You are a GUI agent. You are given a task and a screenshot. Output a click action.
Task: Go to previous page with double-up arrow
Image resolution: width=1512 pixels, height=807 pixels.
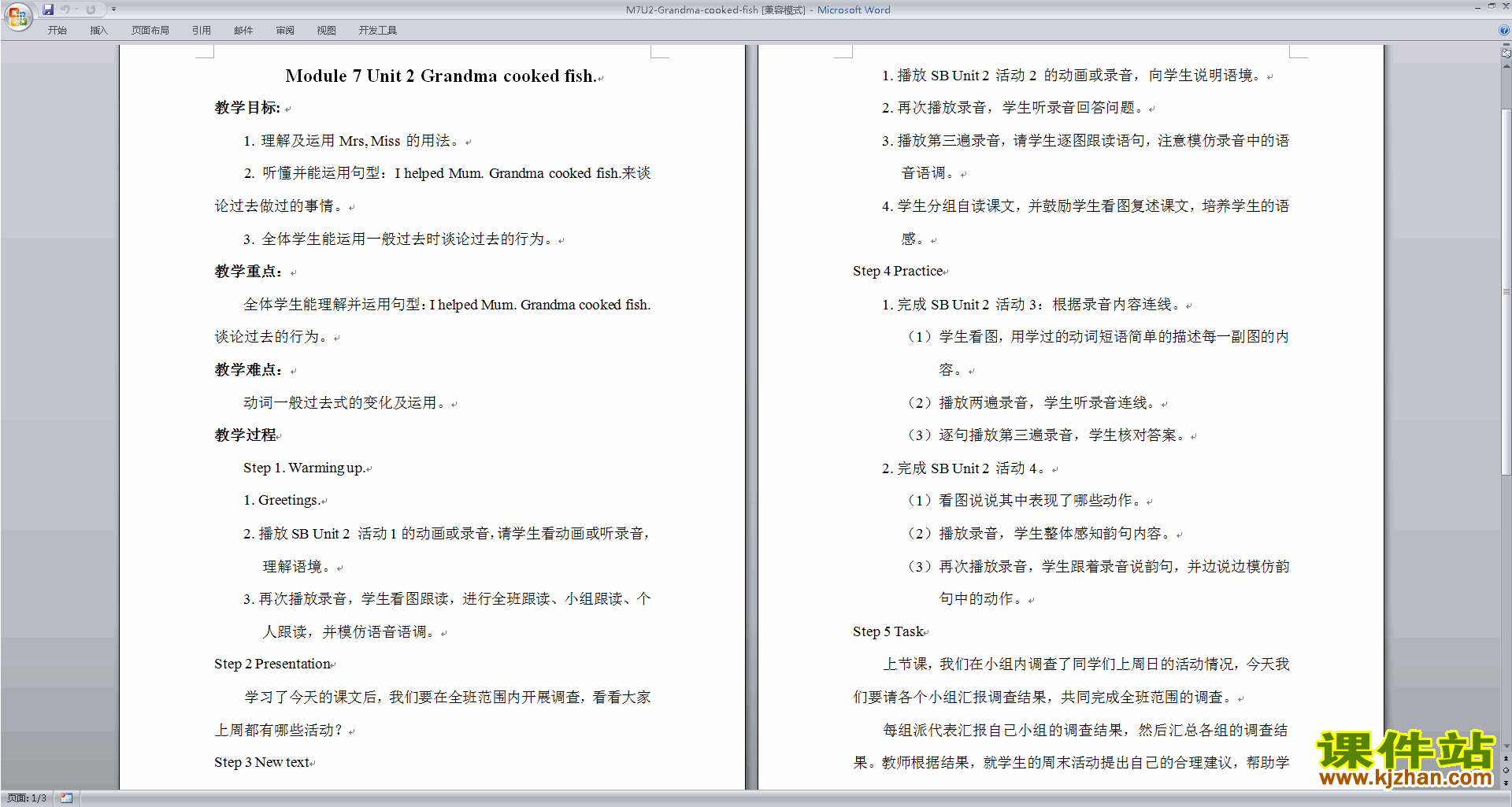[1506, 759]
